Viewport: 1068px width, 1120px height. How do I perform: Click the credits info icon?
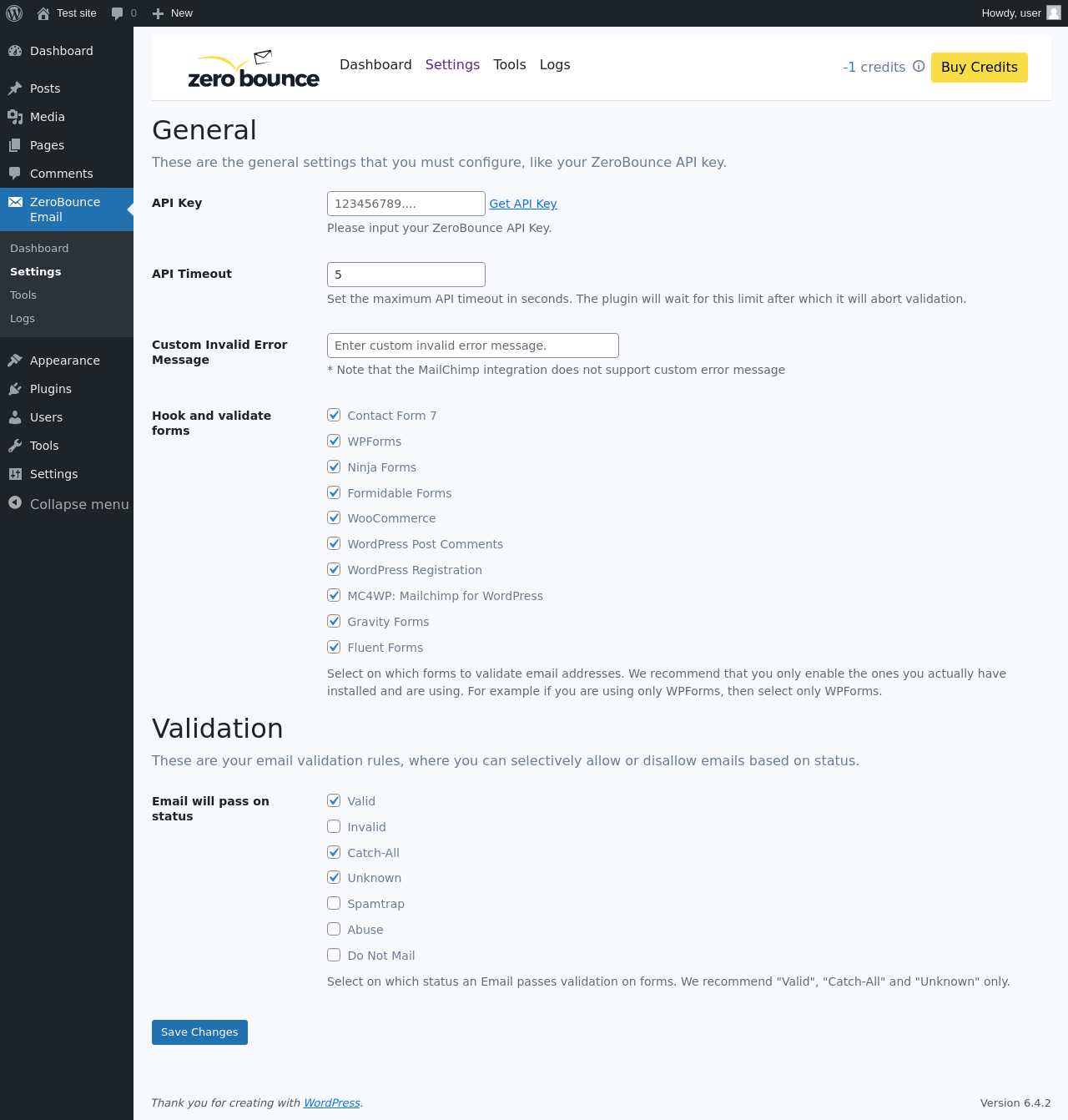pos(919,66)
